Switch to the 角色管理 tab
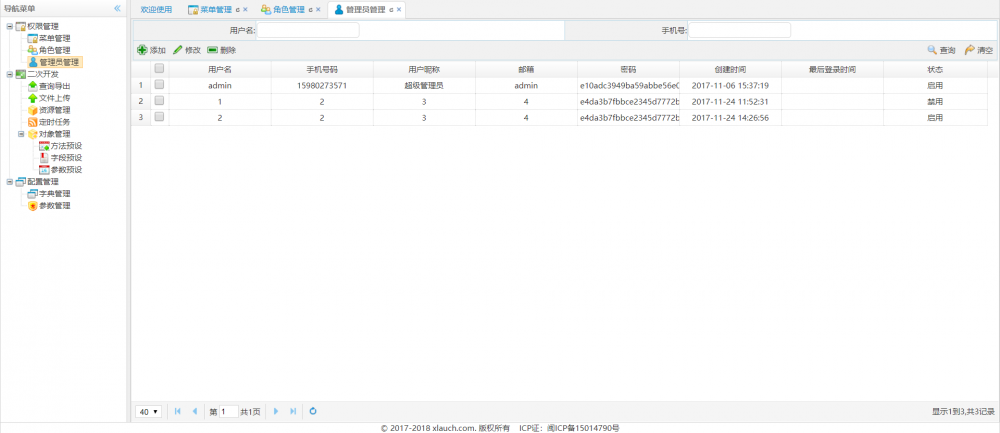1000x433 pixels. tap(288, 10)
